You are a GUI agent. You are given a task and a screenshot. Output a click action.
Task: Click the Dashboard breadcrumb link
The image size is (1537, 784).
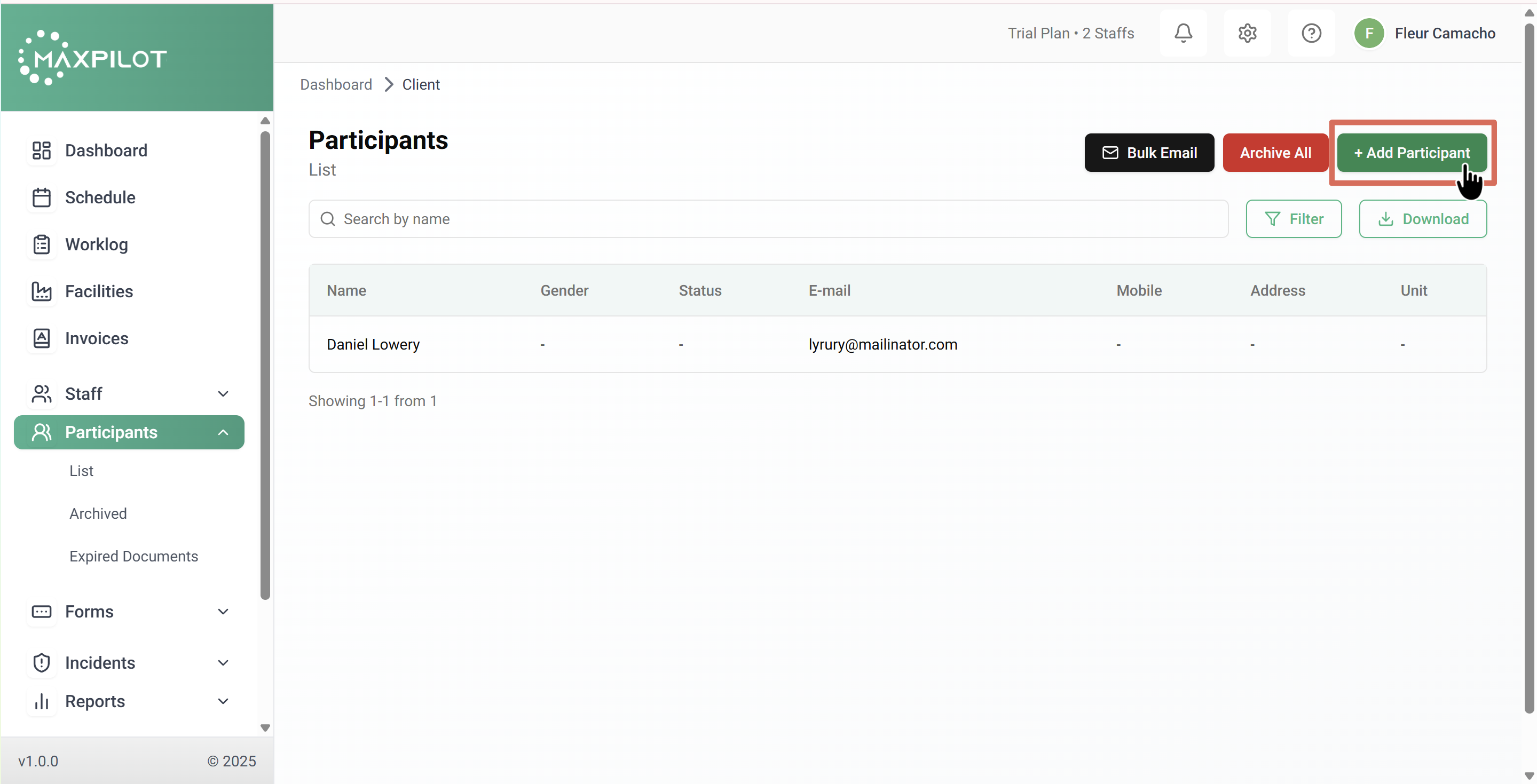point(336,85)
